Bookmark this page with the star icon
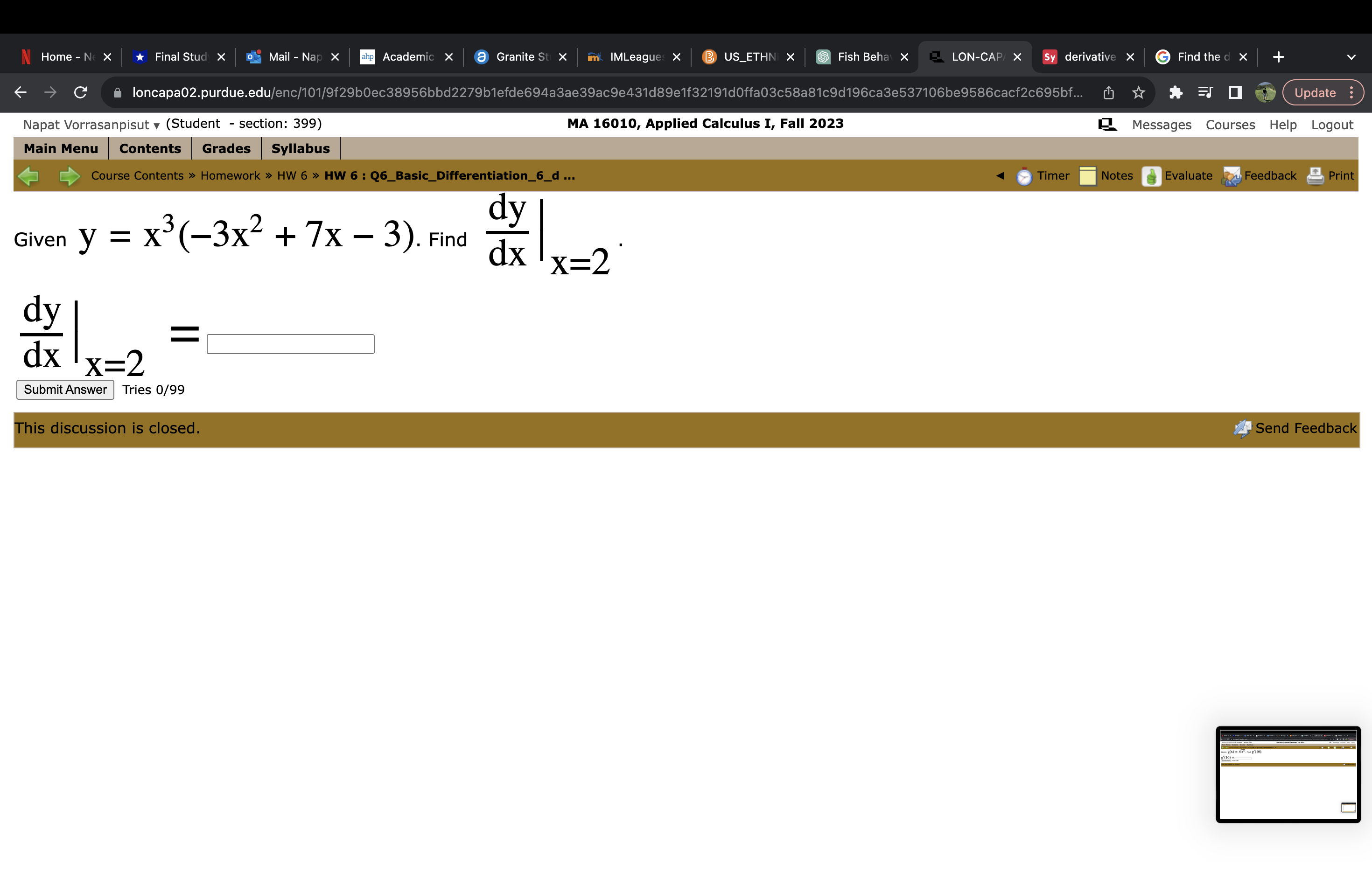 point(1139,92)
